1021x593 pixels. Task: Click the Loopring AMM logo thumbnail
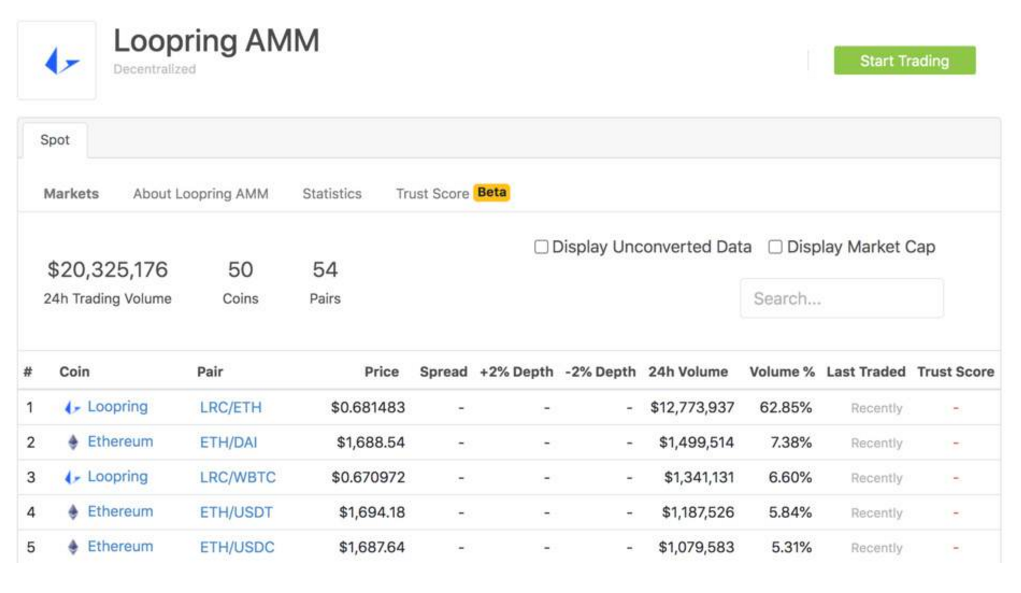(x=57, y=61)
